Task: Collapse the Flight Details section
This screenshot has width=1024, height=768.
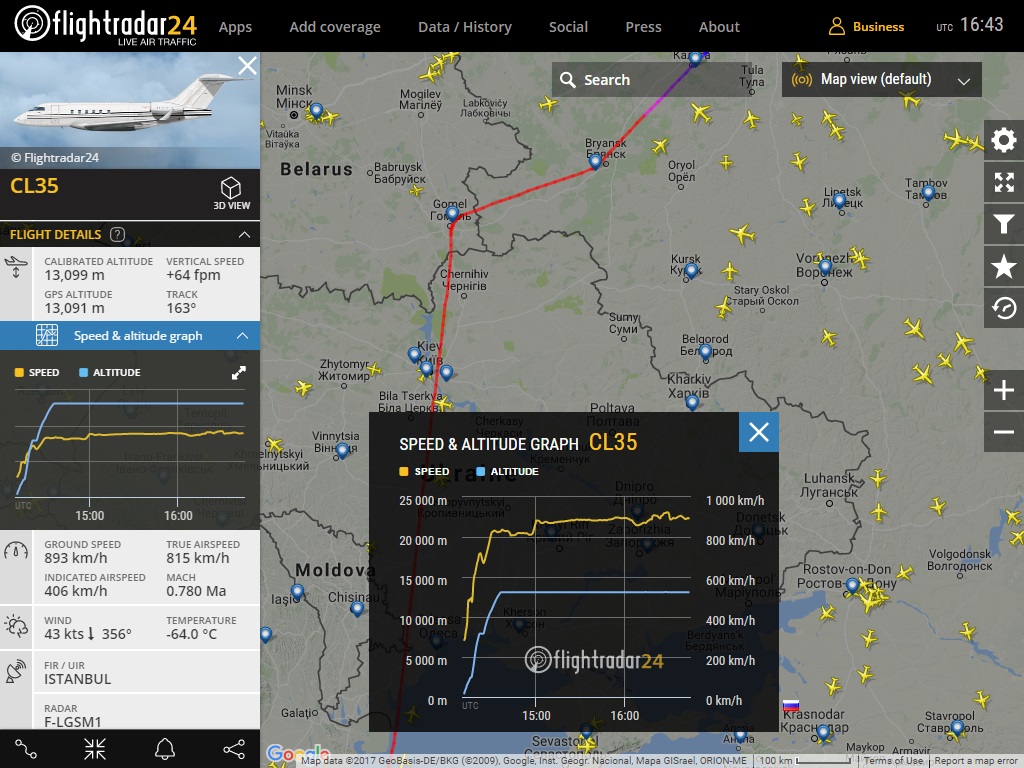Action: (x=243, y=234)
